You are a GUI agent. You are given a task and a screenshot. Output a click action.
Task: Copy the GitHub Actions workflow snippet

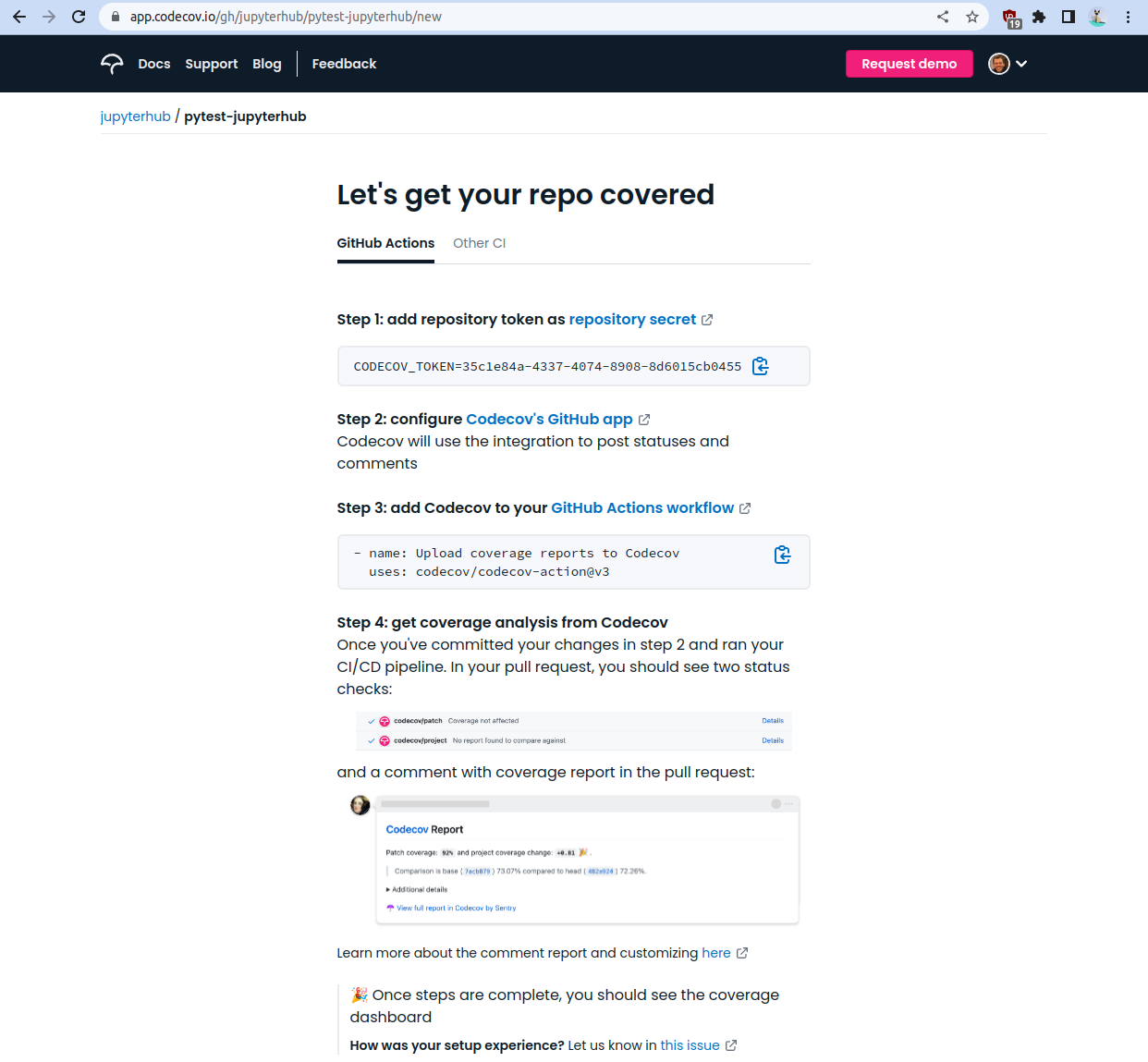pyautogui.click(x=782, y=555)
